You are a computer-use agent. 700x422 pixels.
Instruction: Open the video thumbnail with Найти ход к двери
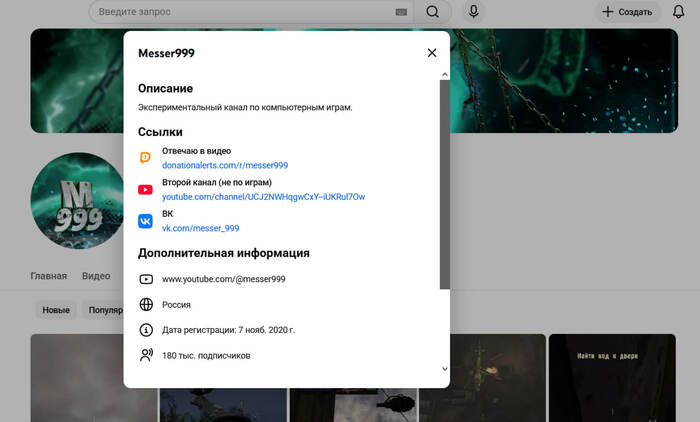[612, 378]
